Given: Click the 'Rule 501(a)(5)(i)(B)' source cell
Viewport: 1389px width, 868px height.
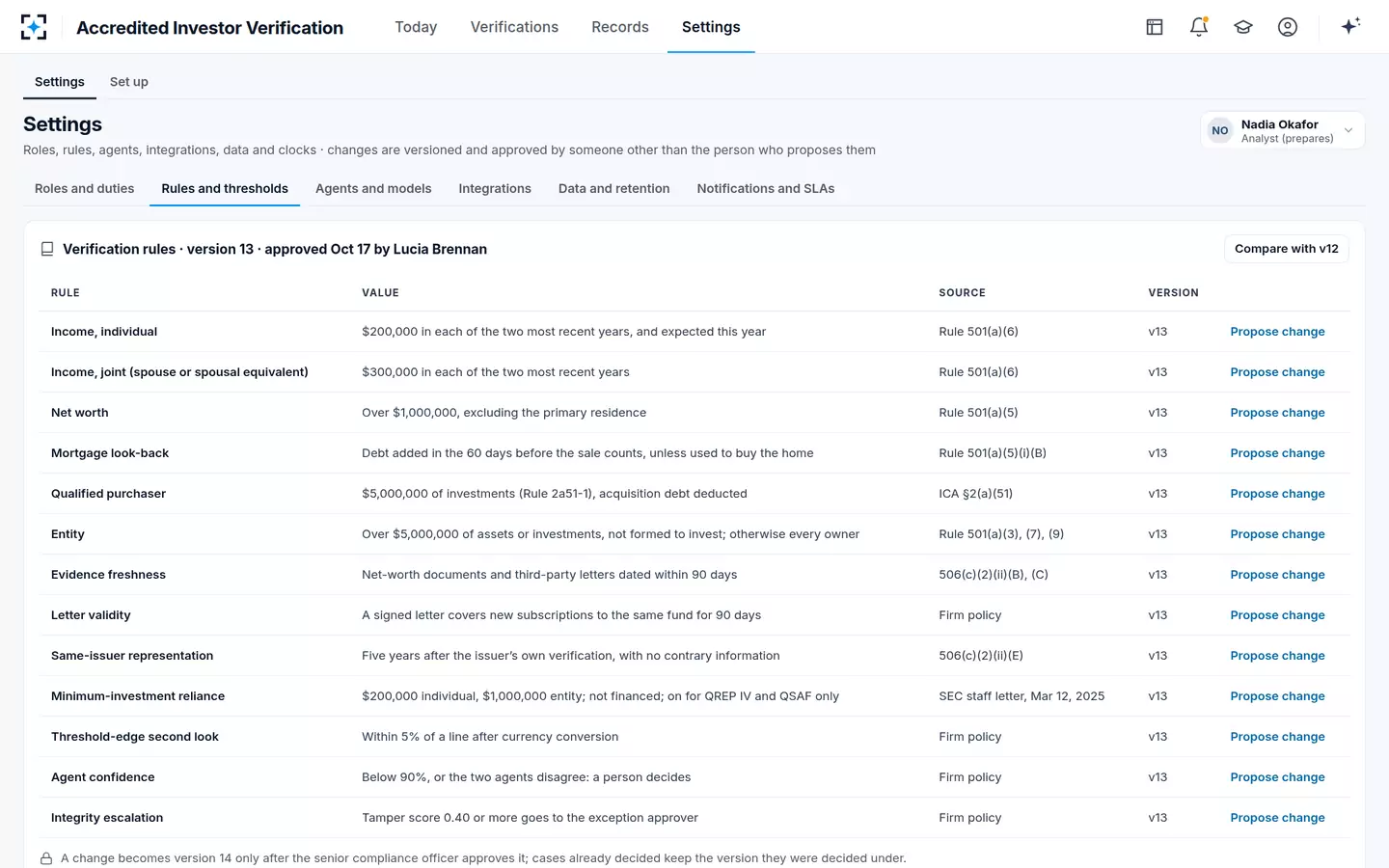Looking at the screenshot, I should coord(993,453).
